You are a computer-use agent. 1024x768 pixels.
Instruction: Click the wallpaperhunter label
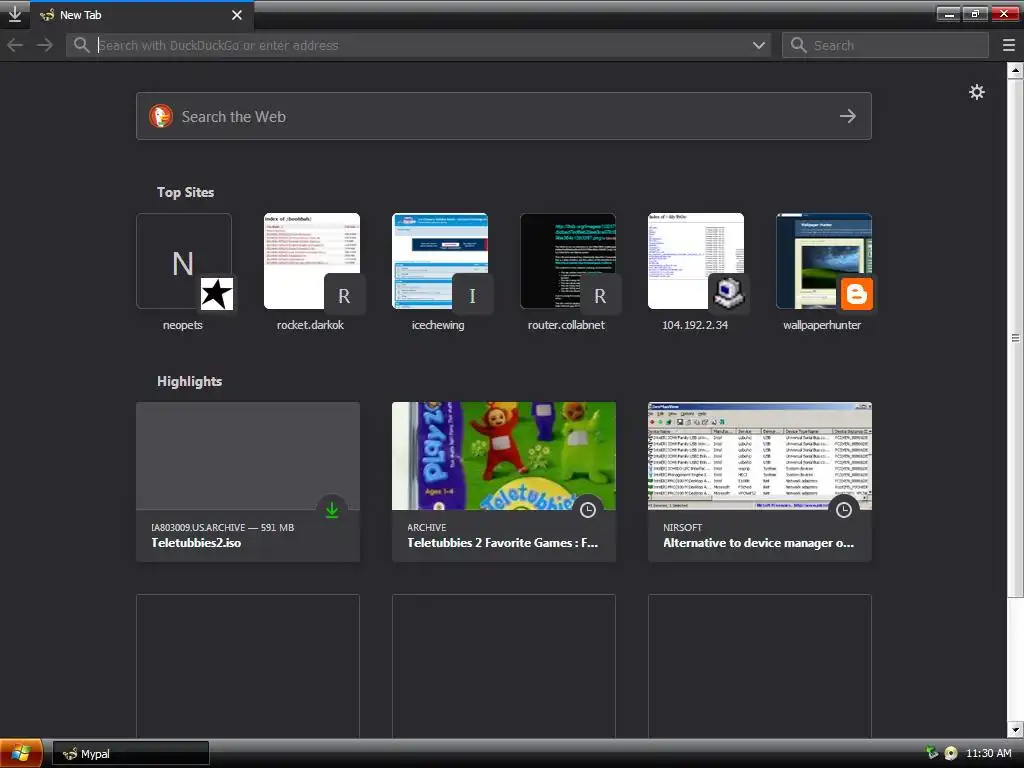822,325
